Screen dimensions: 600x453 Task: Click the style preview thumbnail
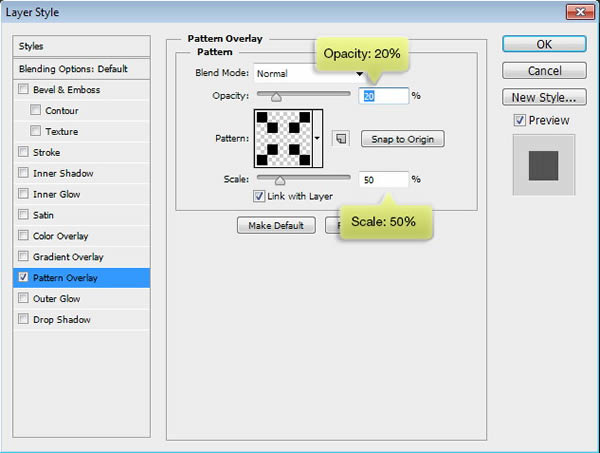tap(543, 165)
